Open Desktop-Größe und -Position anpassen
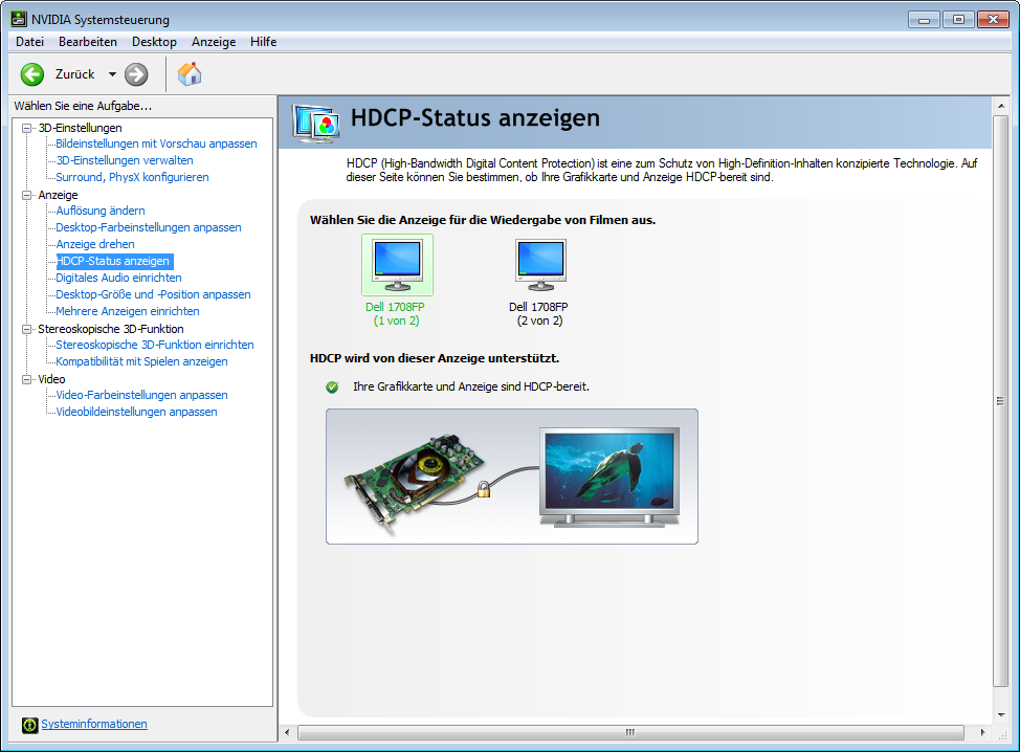The image size is (1020, 752). tap(153, 295)
